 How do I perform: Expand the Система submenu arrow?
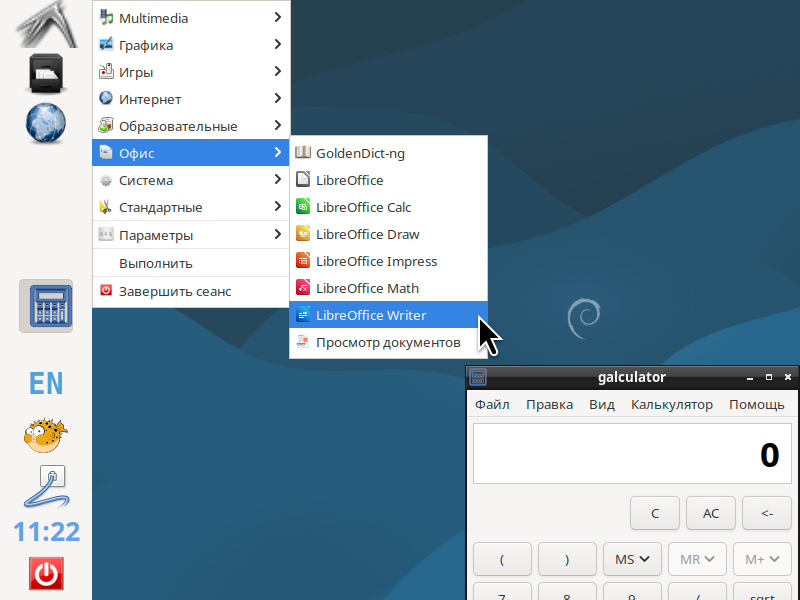point(278,180)
